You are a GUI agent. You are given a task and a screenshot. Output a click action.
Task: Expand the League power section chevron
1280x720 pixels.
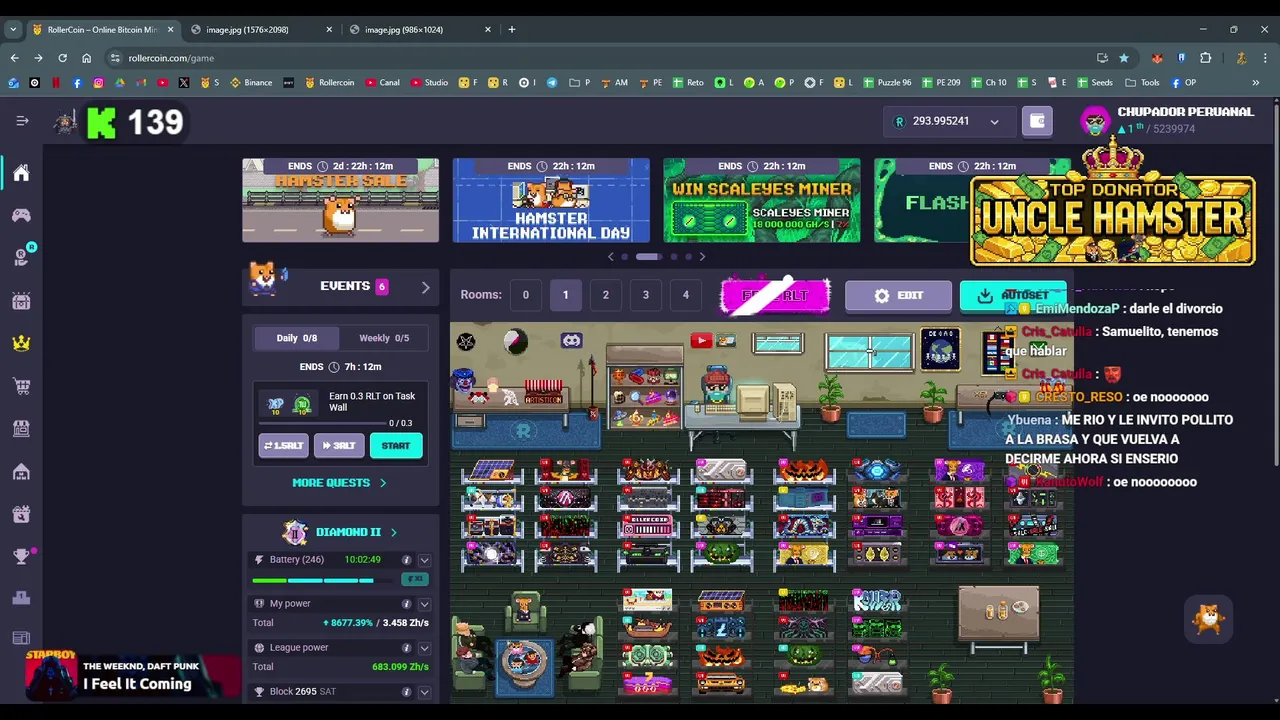coord(424,648)
